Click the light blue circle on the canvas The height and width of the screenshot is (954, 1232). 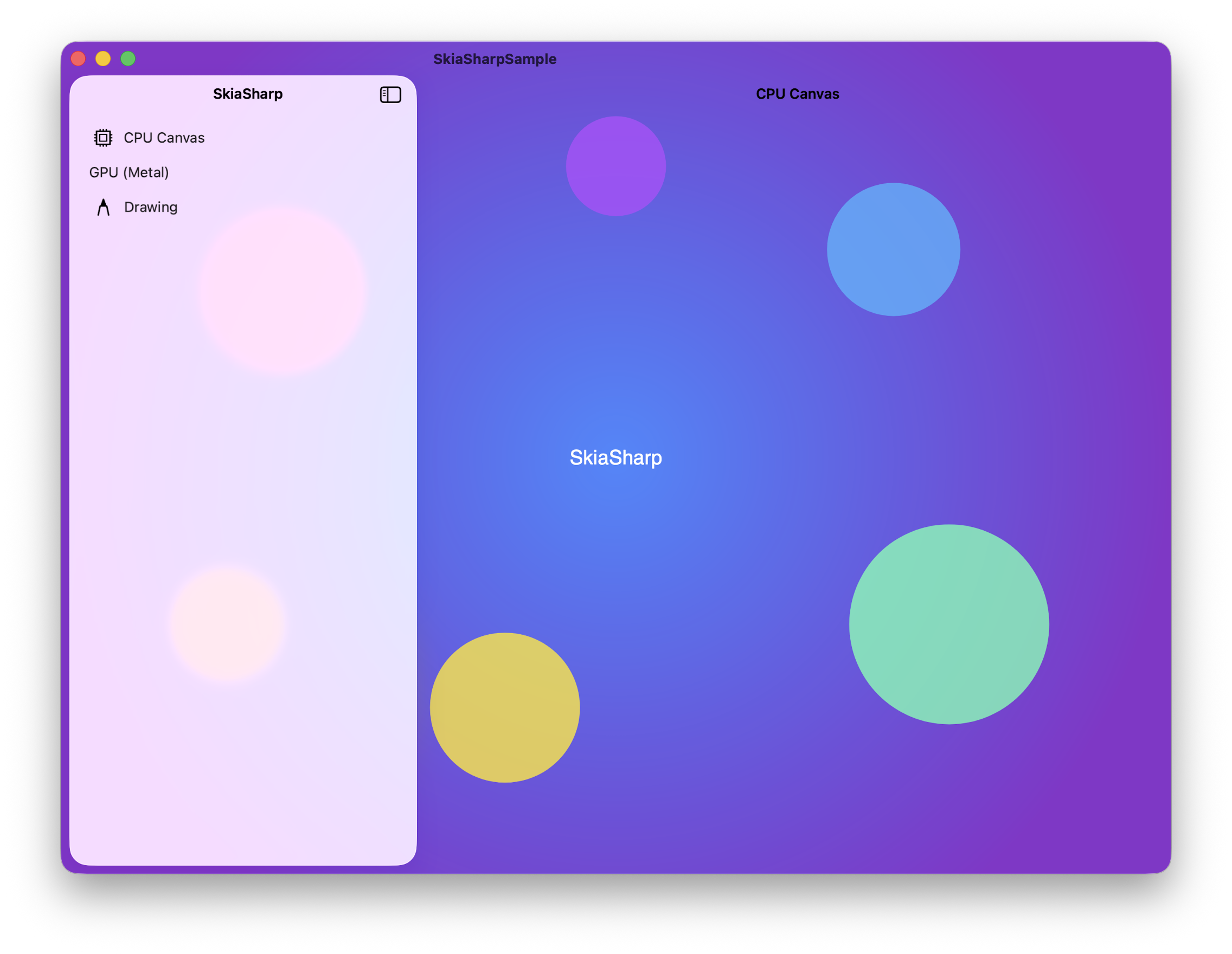pyautogui.click(x=894, y=249)
